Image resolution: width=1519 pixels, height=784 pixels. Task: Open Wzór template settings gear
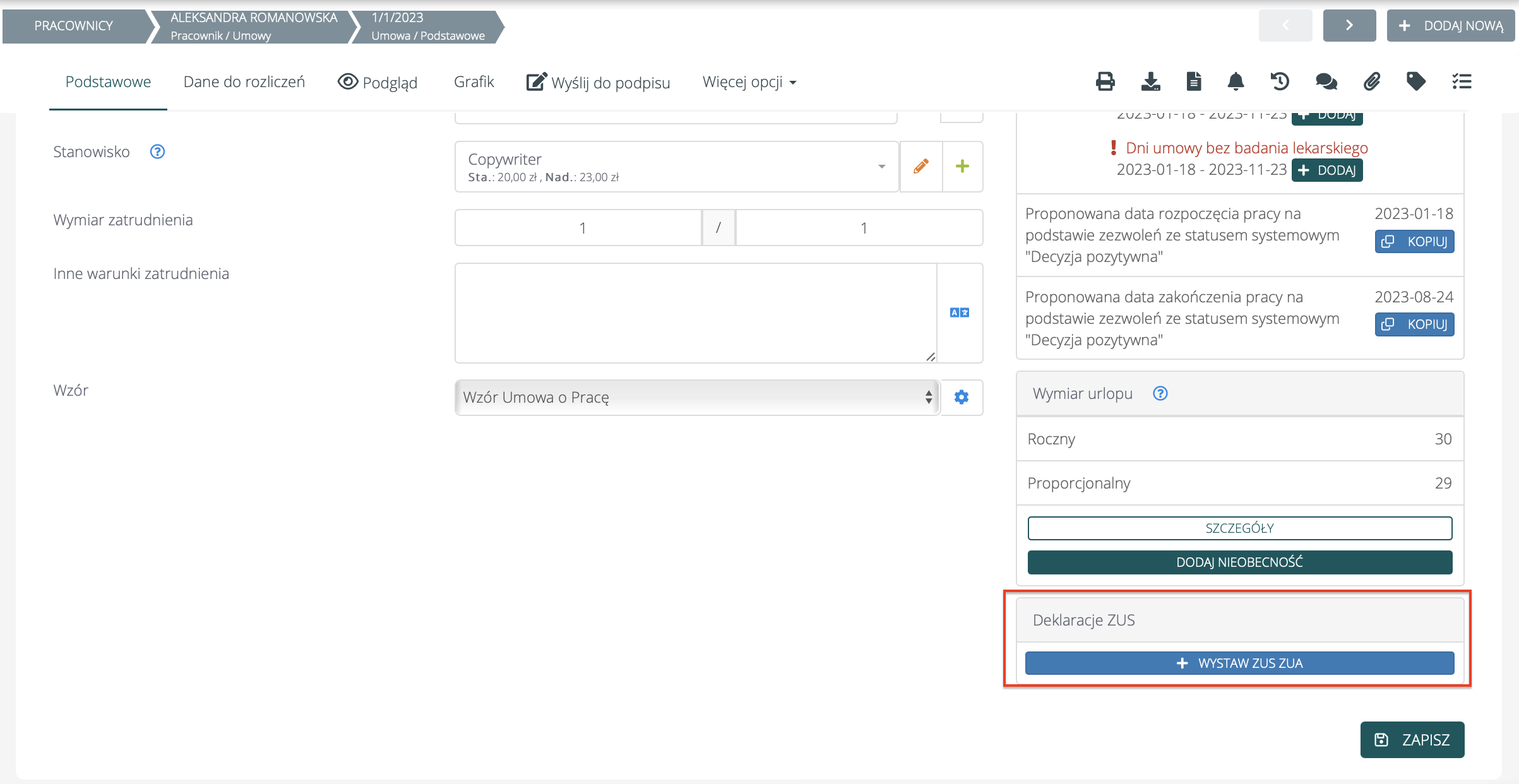(x=962, y=397)
